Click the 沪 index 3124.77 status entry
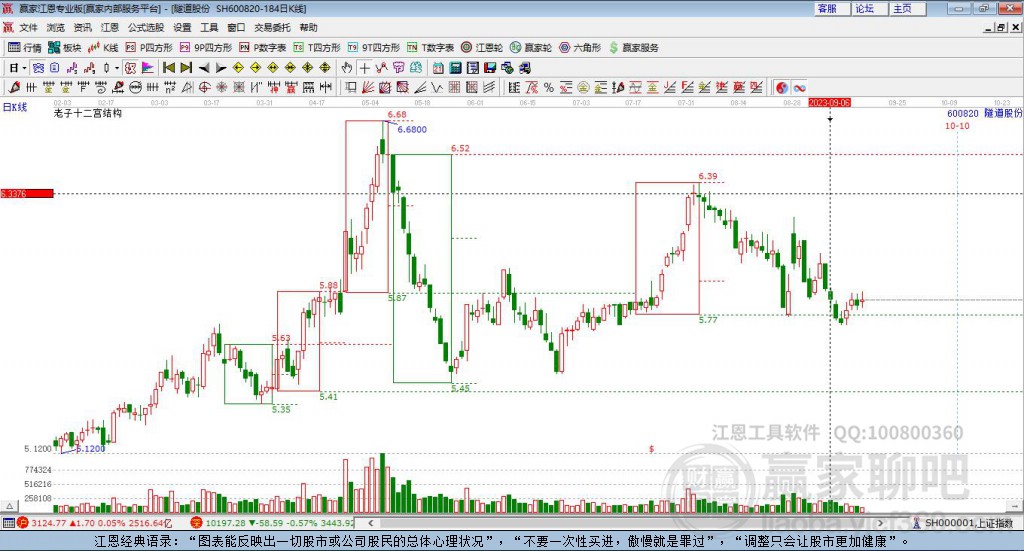Screen dimensions: 1024x551 94,523
